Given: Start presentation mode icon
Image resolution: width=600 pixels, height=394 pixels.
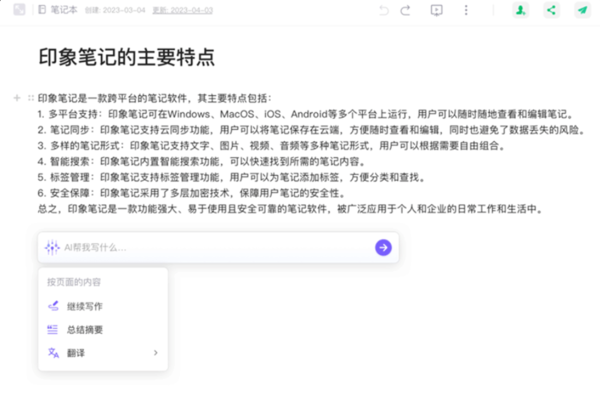Looking at the screenshot, I should [x=437, y=10].
